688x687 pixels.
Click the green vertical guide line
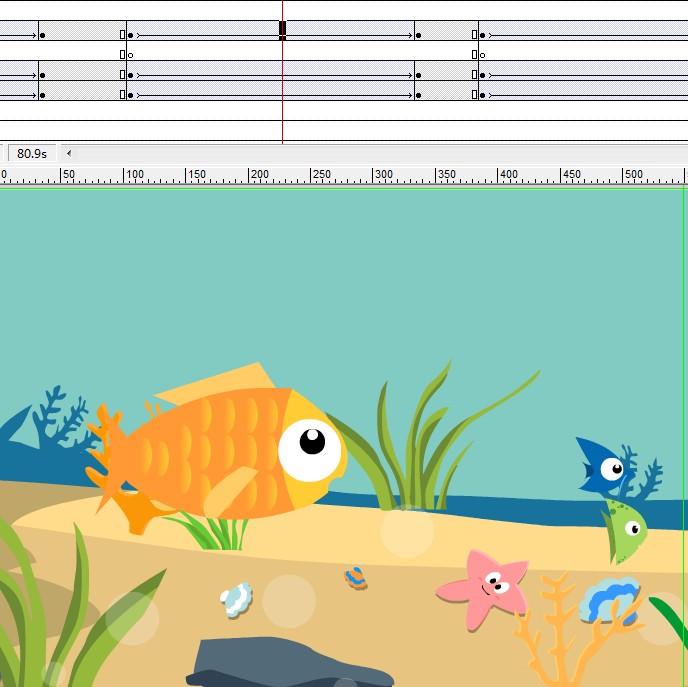tap(683, 400)
